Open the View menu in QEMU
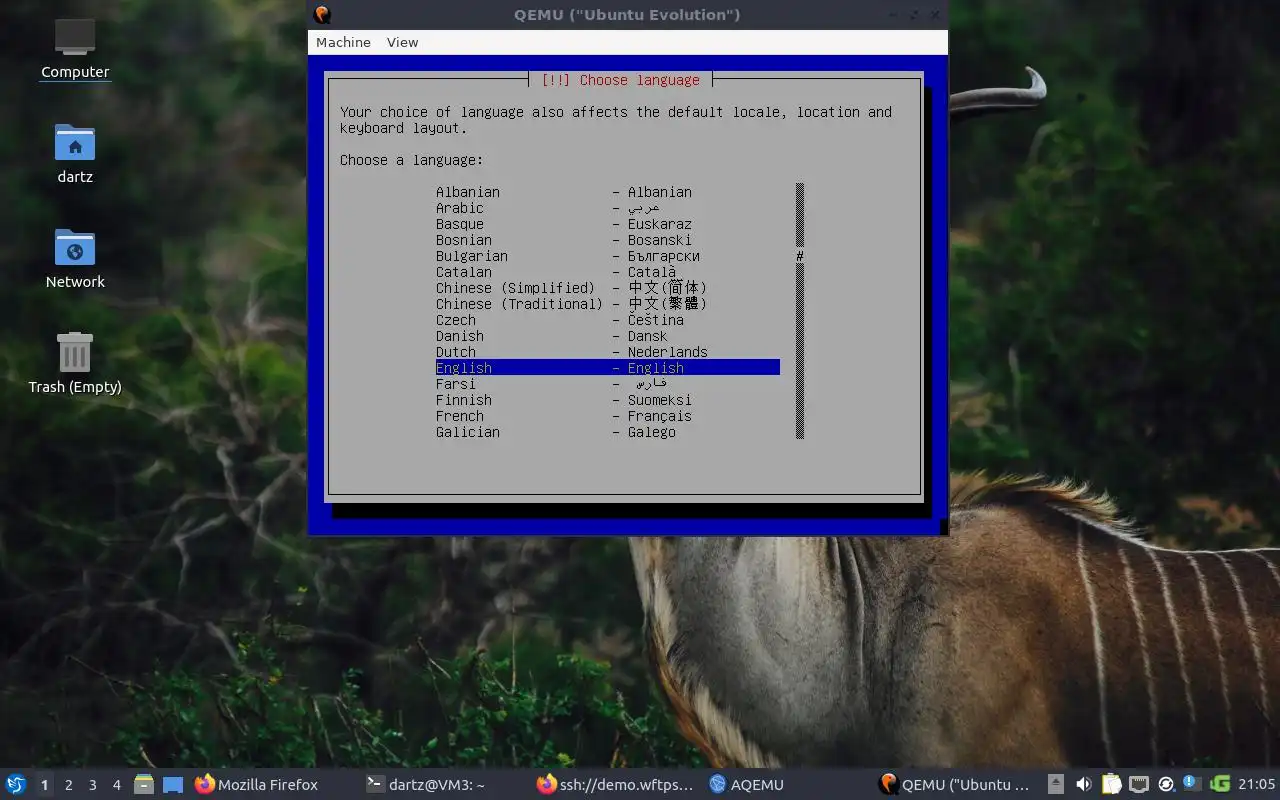The height and width of the screenshot is (800, 1280). point(402,42)
